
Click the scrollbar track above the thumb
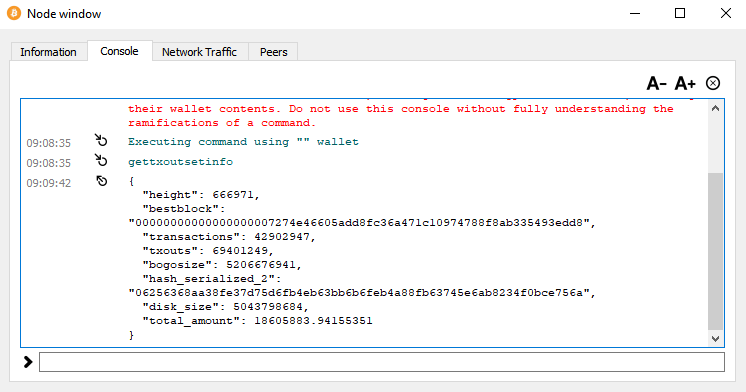point(715,145)
